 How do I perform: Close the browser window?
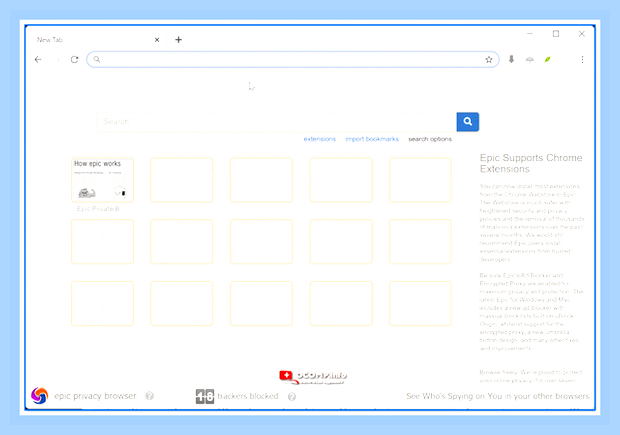point(582,34)
